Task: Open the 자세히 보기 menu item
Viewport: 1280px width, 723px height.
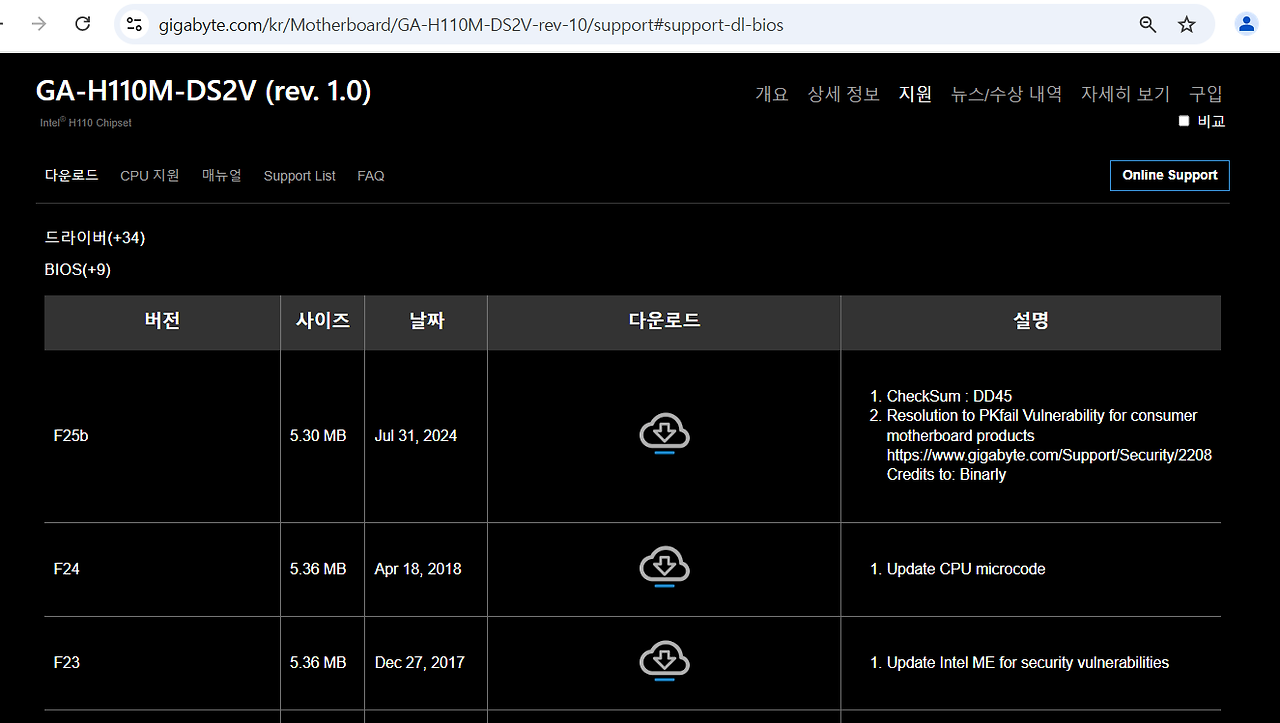Action: point(1125,94)
